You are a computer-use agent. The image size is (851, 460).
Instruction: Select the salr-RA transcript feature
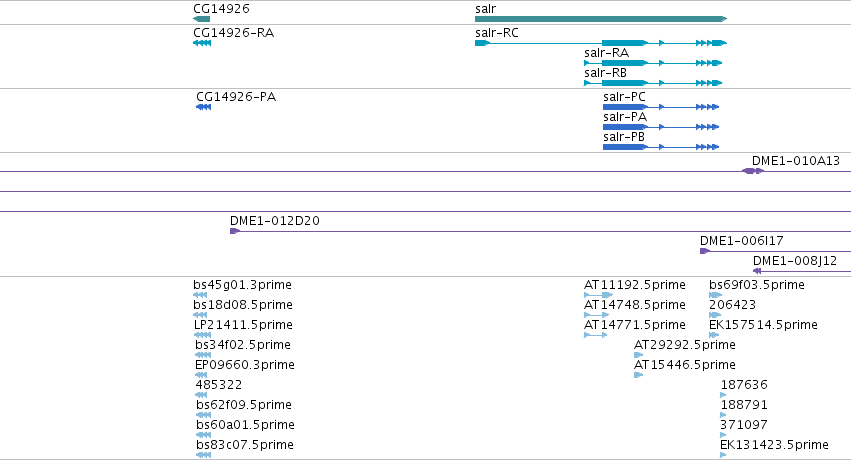click(x=653, y=63)
